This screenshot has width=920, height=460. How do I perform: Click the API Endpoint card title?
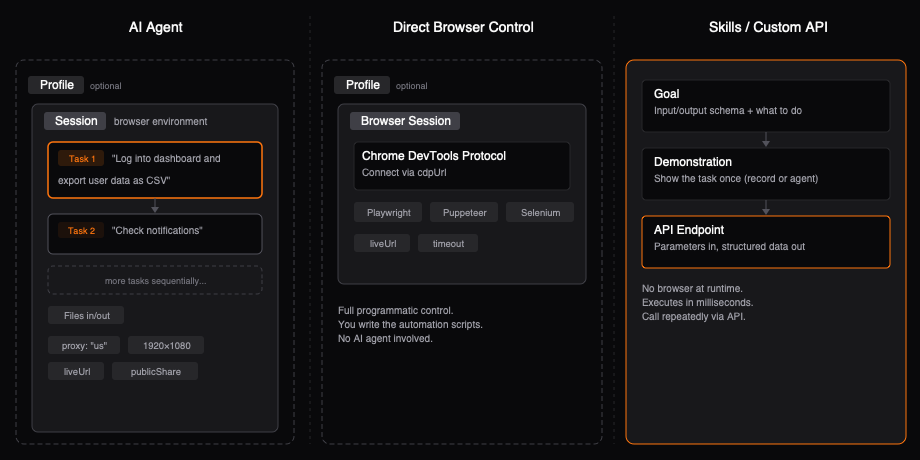click(x=689, y=230)
